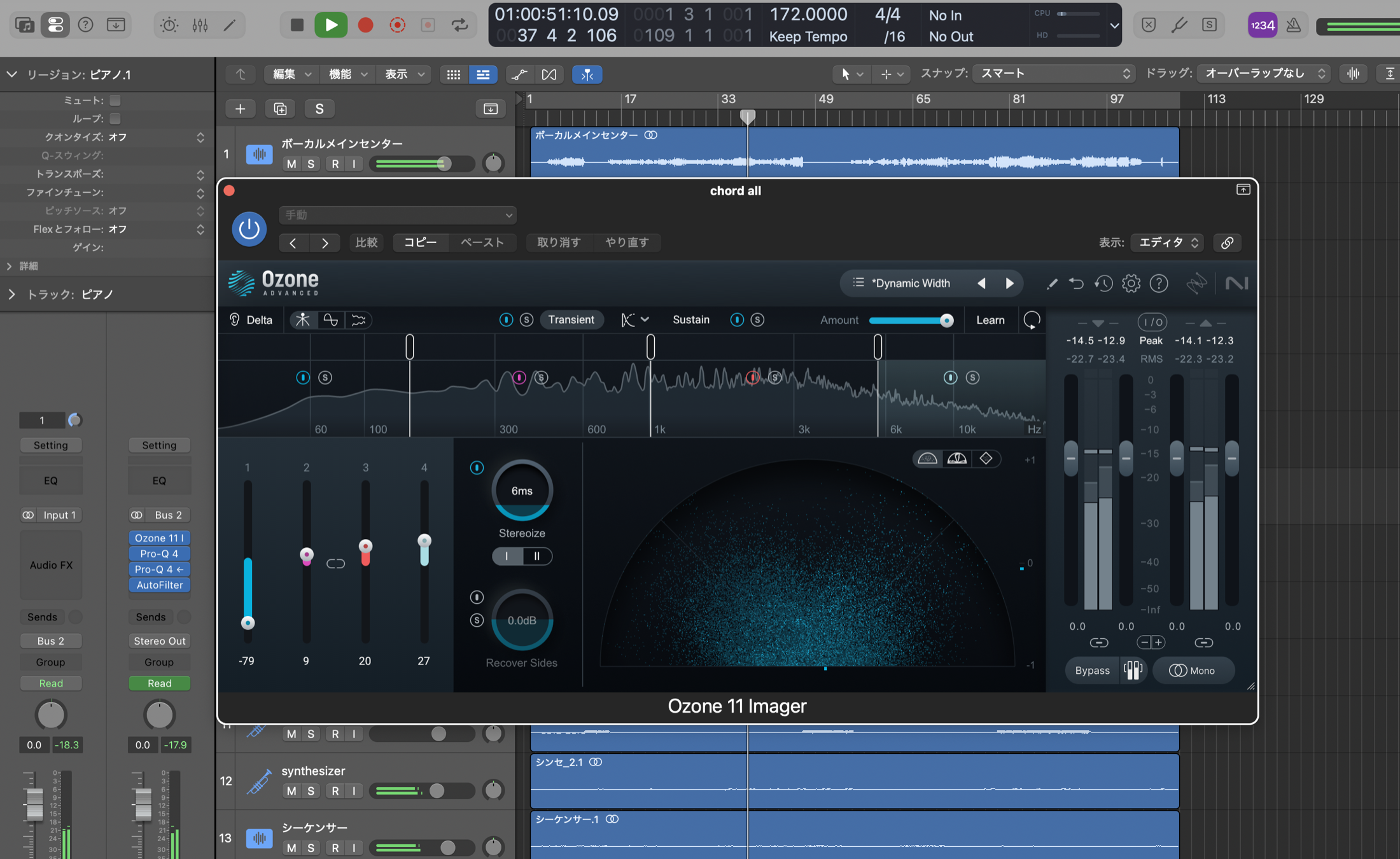The height and width of the screenshot is (859, 1400).
Task: Toggle the ミュート checkbox in region inspector
Action: click(x=115, y=100)
